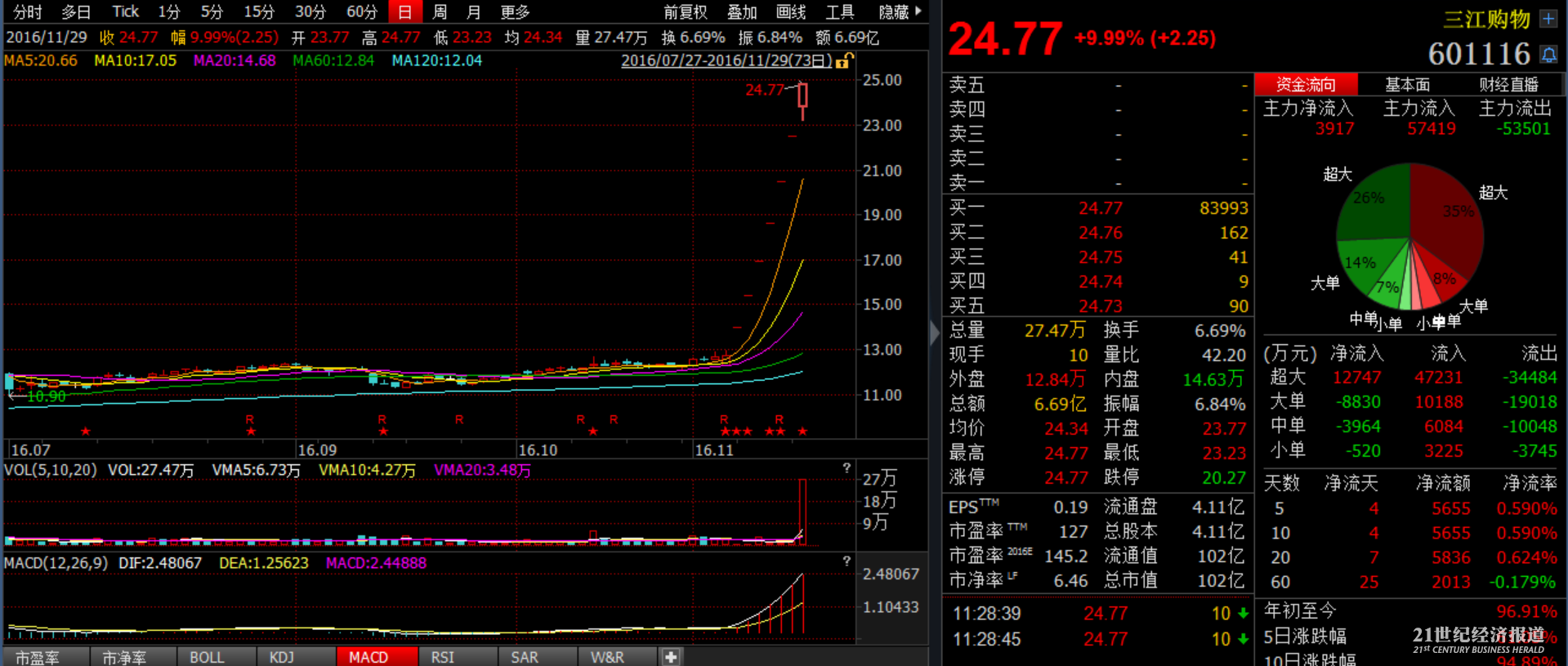Click the first R marker in the chart

coord(250,419)
